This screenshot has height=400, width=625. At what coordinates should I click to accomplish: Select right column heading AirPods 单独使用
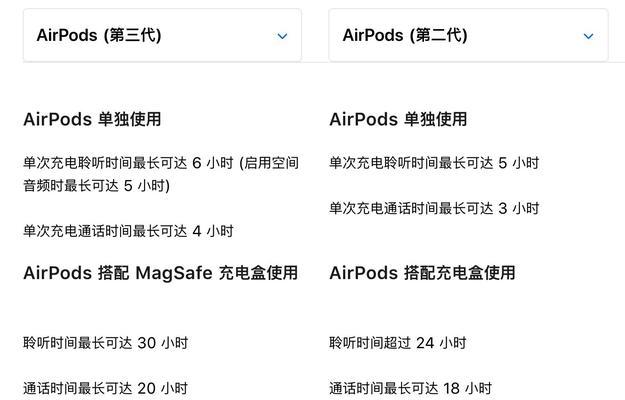tap(398, 119)
